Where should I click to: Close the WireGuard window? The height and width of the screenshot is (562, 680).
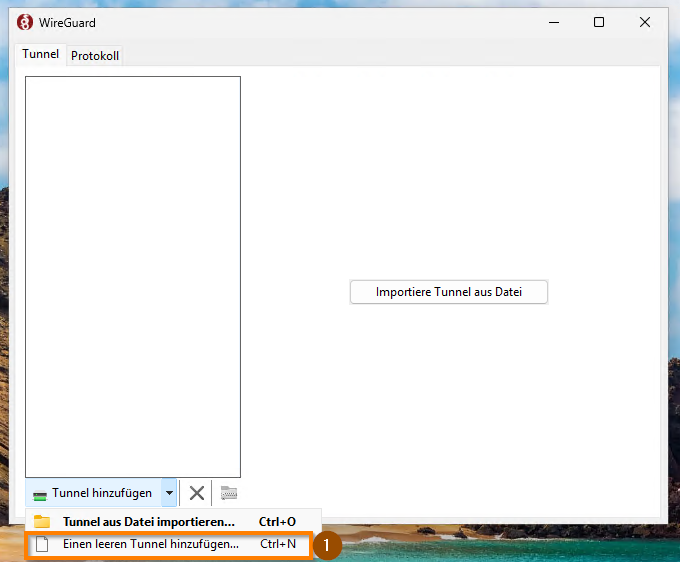645,22
